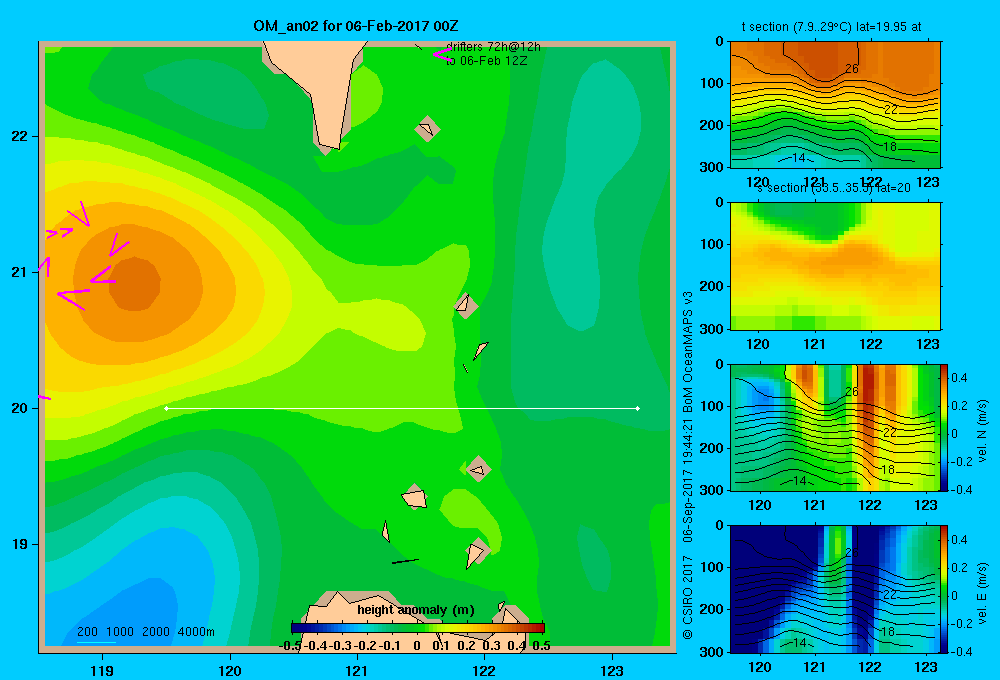
Task: Click the 26 contour label in temperature section
Action: pos(852,68)
